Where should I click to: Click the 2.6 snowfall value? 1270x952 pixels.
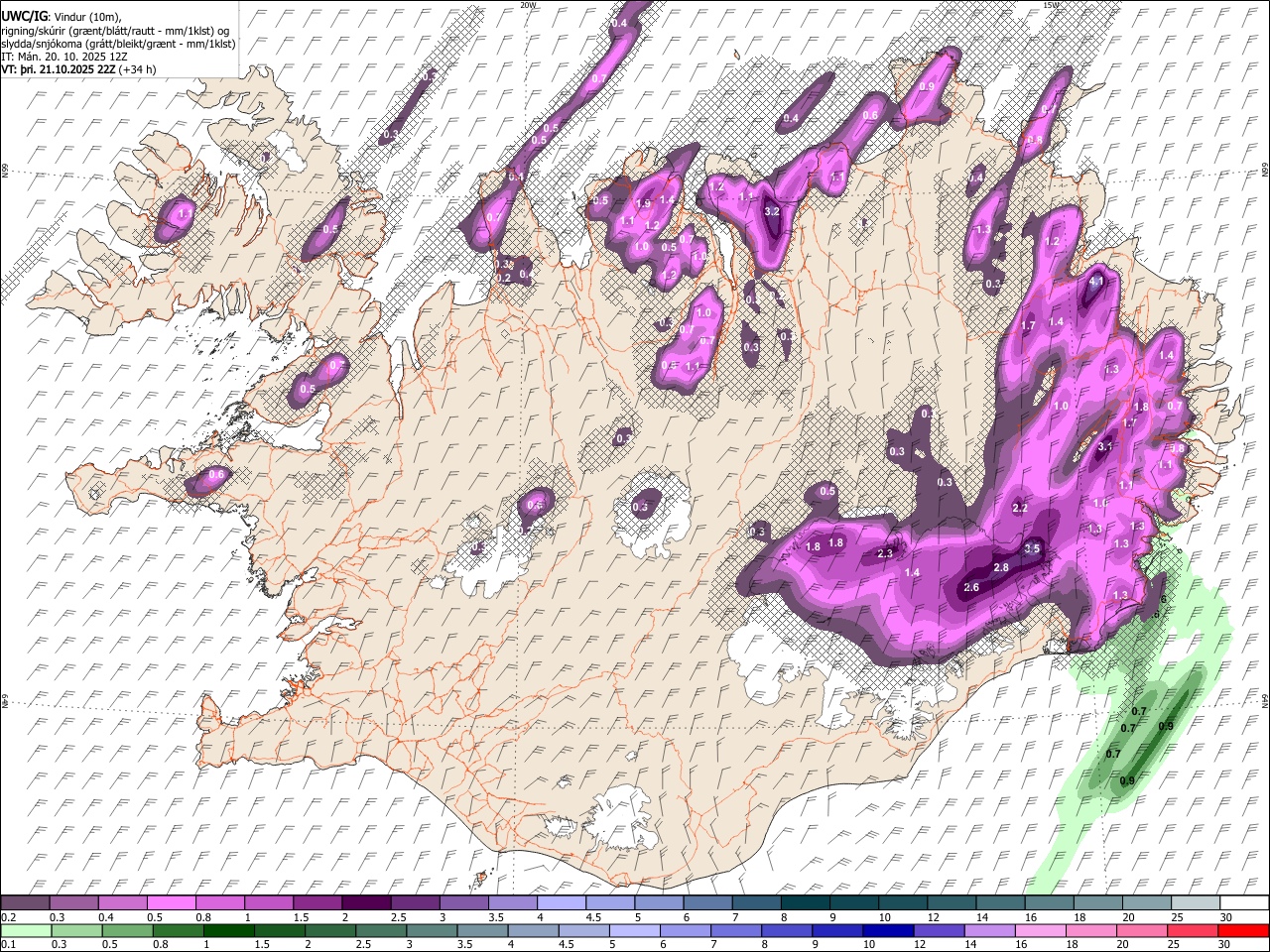click(x=971, y=588)
